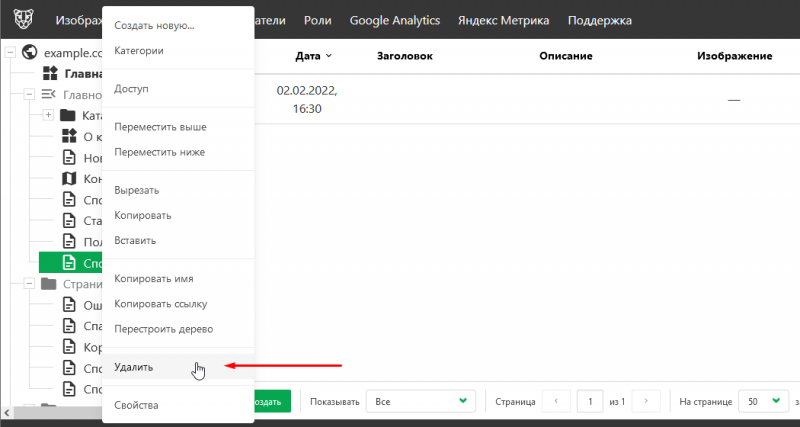This screenshot has height=427, width=800.
Task: Click the green create button at the bottom
Action: coord(270,401)
